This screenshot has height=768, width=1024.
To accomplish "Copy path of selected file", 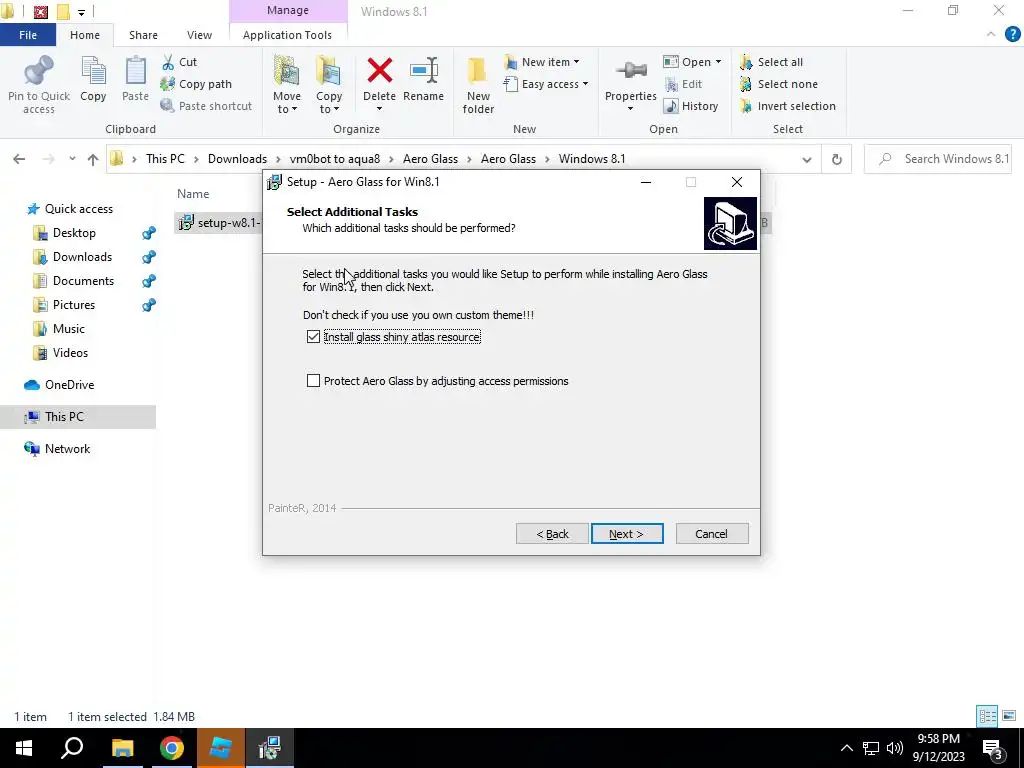I will pyautogui.click(x=196, y=84).
